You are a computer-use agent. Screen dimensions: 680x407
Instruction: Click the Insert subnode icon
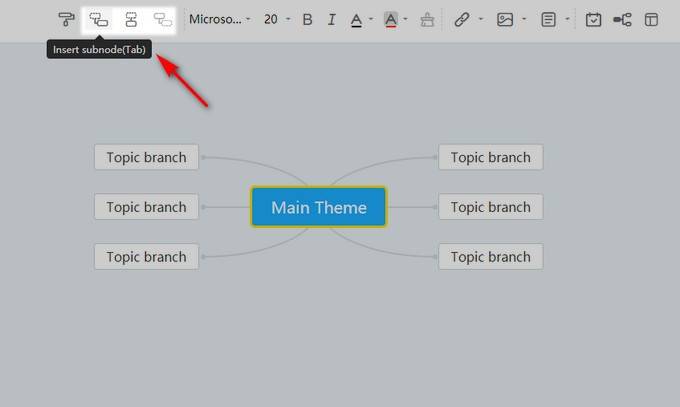pos(99,19)
